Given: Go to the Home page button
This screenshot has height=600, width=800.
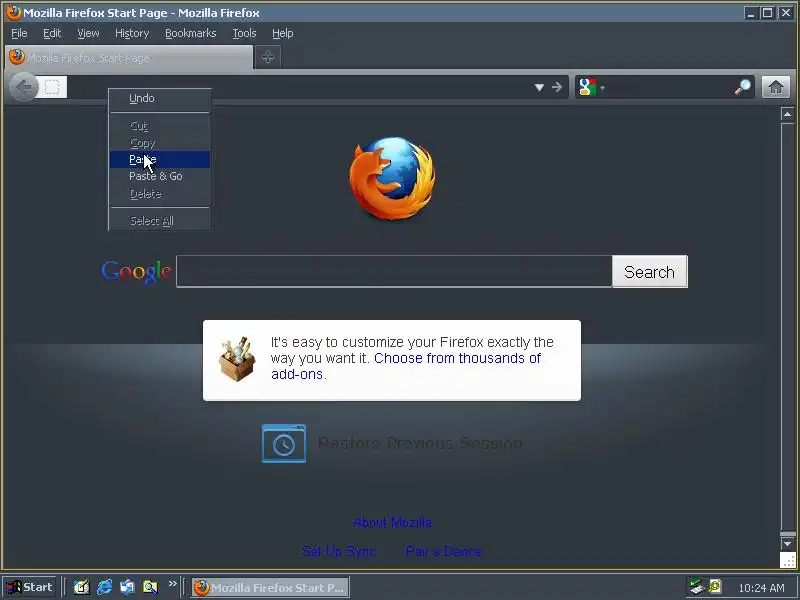Looking at the screenshot, I should tap(776, 87).
